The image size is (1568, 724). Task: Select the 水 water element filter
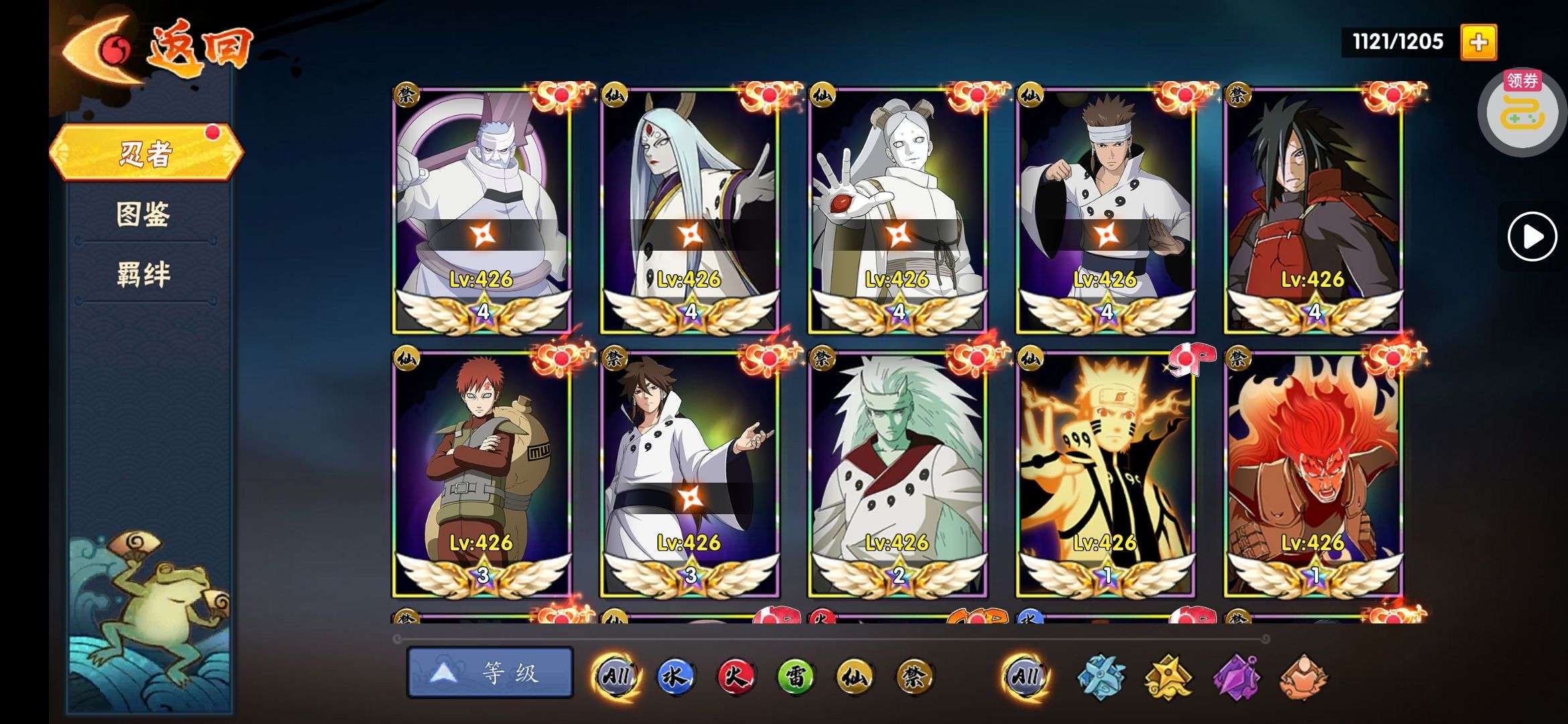[675, 676]
